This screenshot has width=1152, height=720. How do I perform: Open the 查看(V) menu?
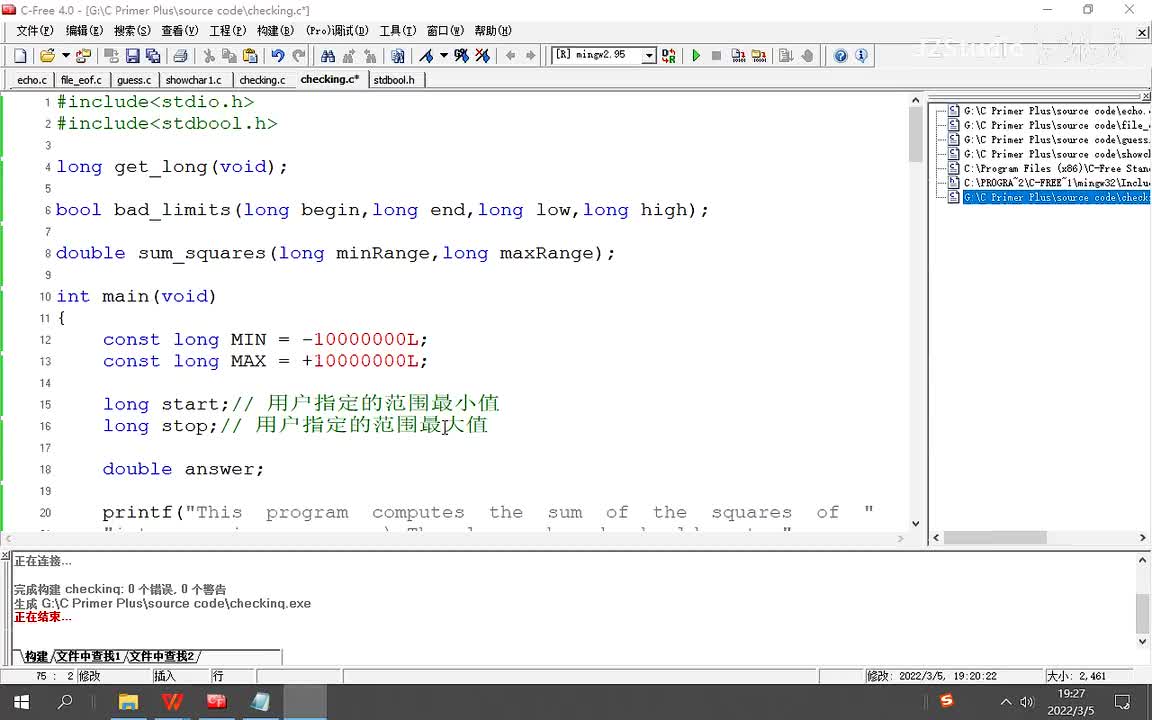tap(179, 31)
